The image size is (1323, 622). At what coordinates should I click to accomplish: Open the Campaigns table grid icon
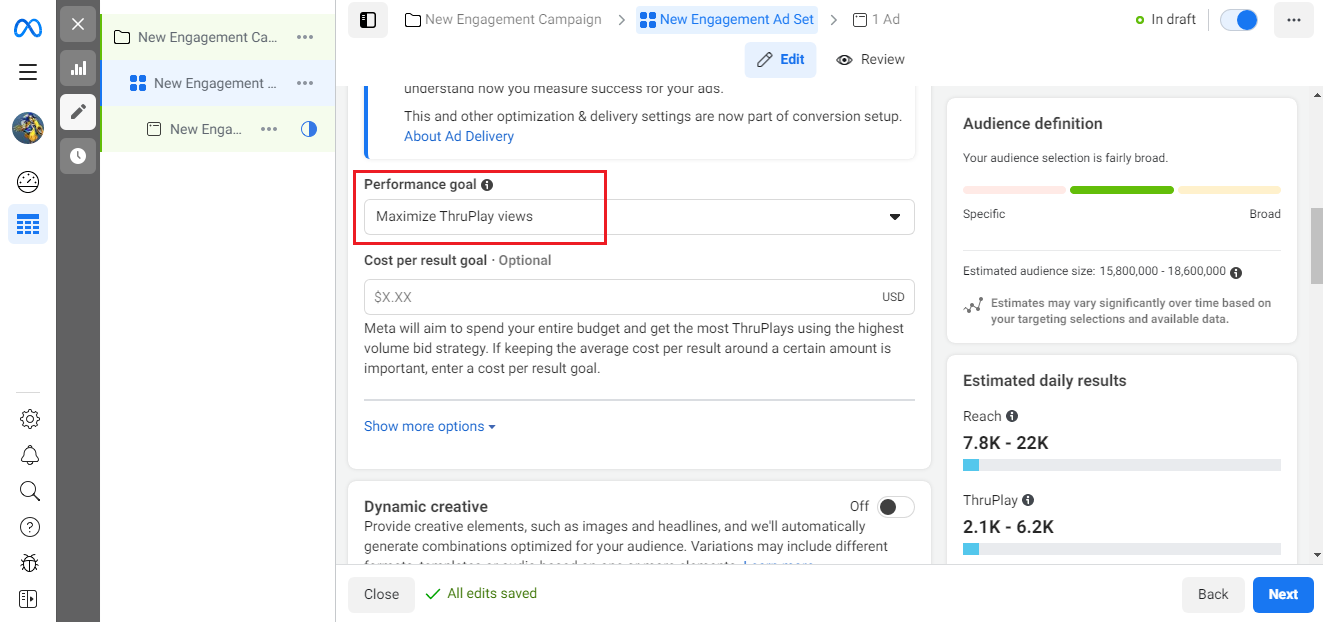(28, 224)
